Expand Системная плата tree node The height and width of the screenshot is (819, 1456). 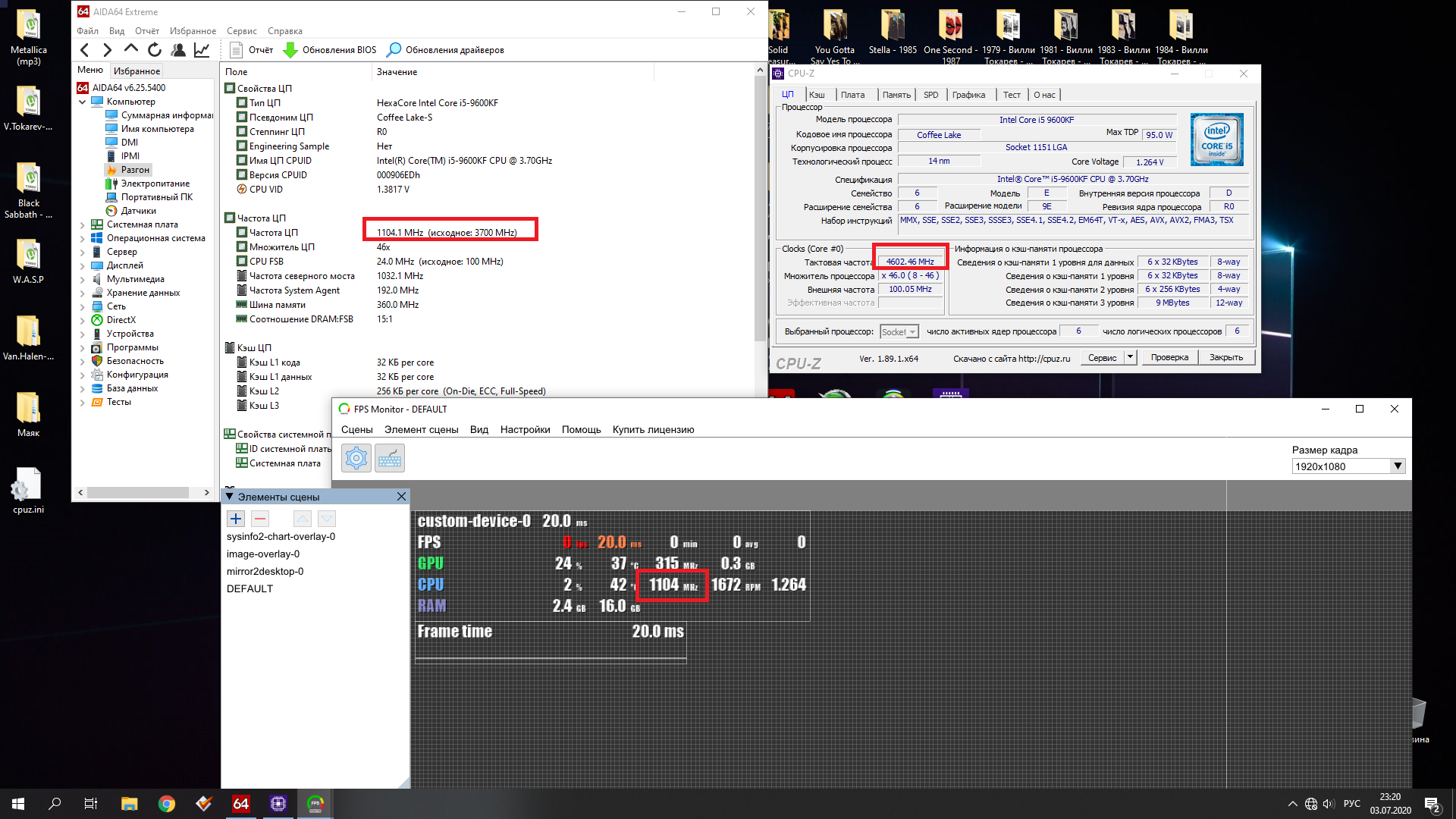[x=82, y=224]
